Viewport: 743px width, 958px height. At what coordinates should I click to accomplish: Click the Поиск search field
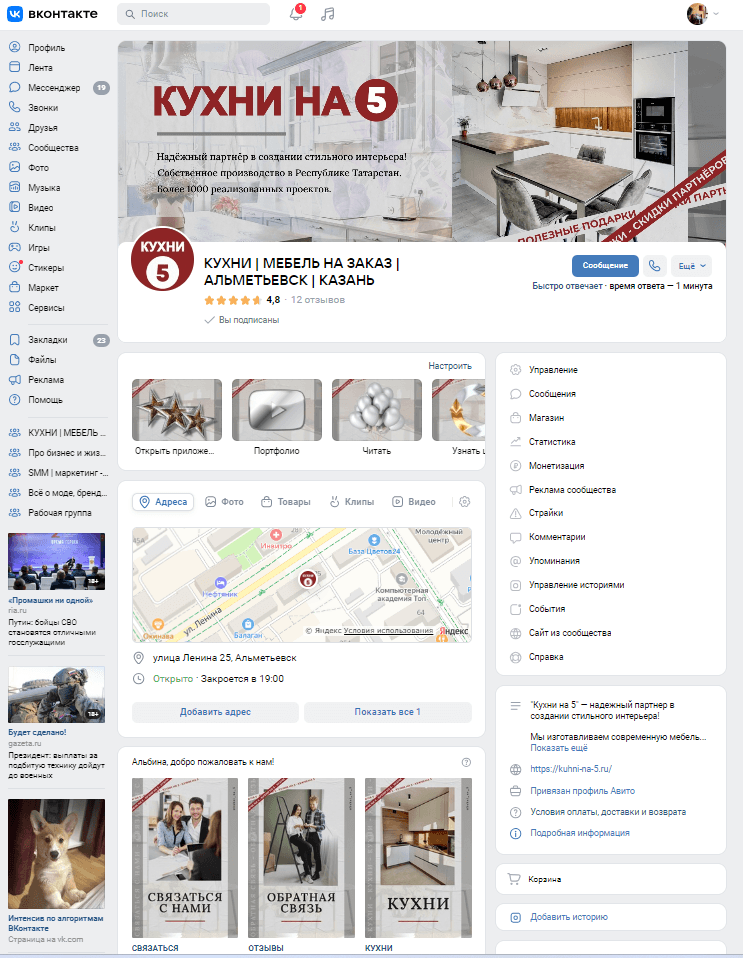pyautogui.click(x=193, y=13)
